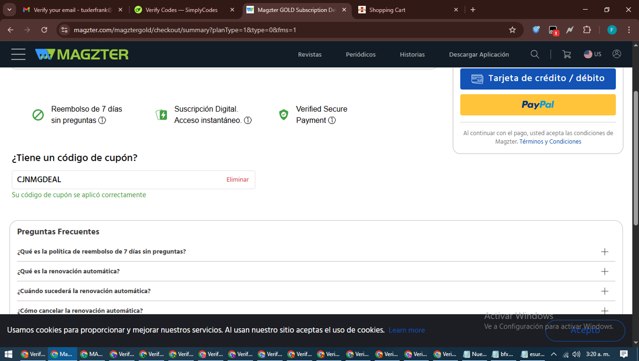639x361 pixels.
Task: Click the Magzter logo
Action: [82, 54]
